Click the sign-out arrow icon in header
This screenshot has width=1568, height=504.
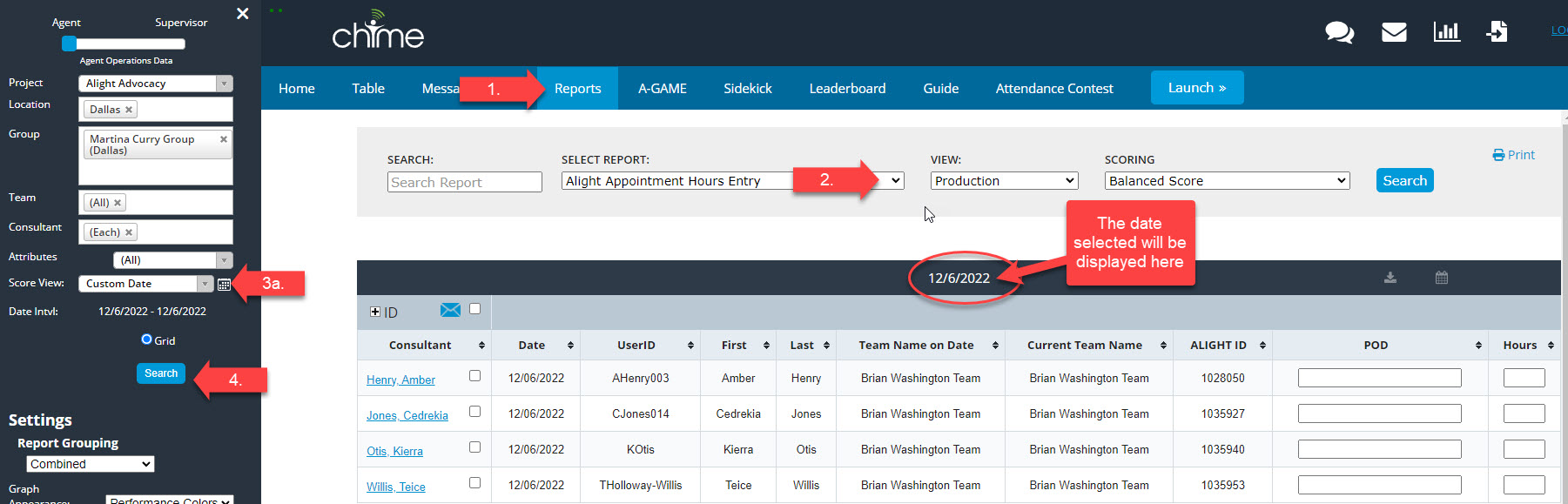click(x=1497, y=33)
